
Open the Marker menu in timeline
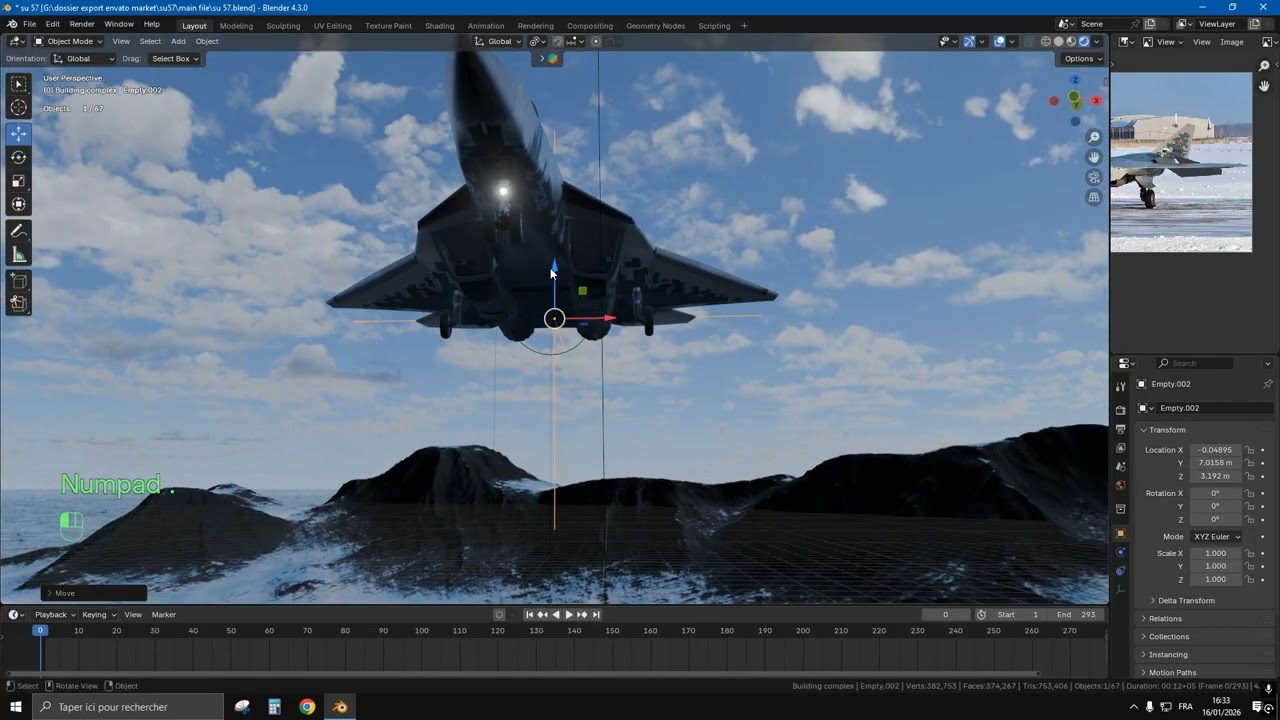tap(164, 614)
